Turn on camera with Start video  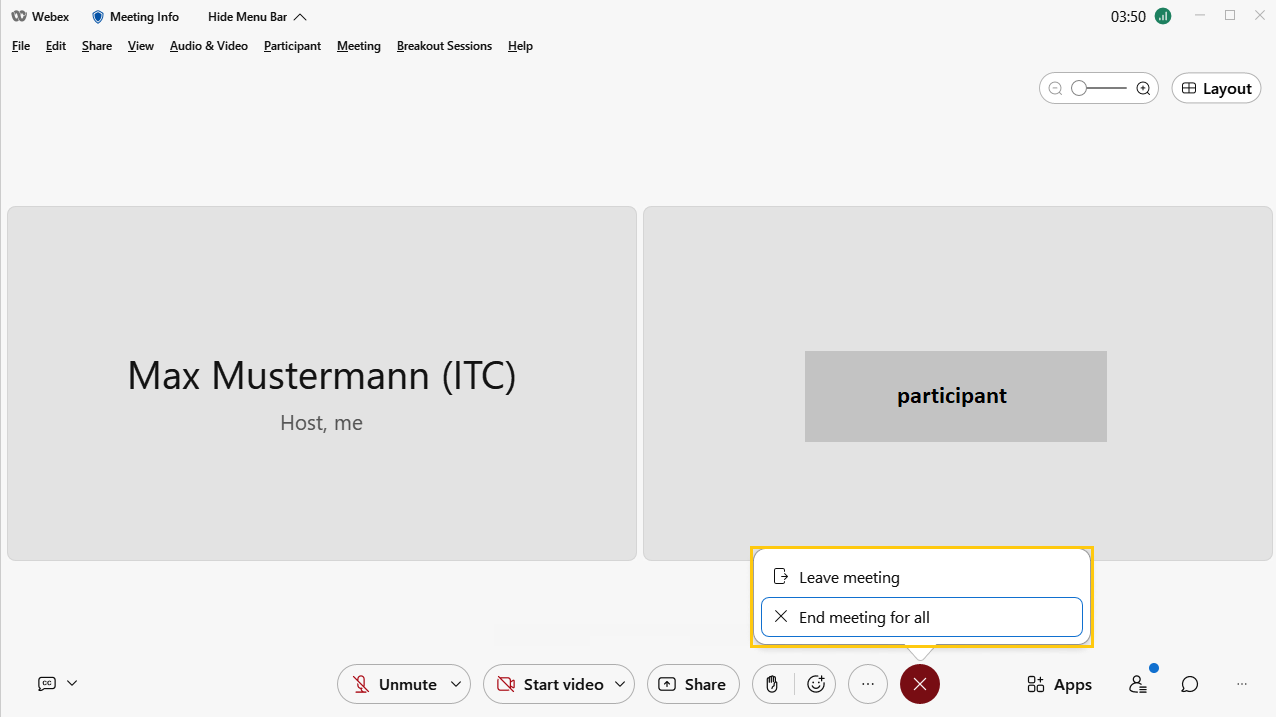pos(550,684)
